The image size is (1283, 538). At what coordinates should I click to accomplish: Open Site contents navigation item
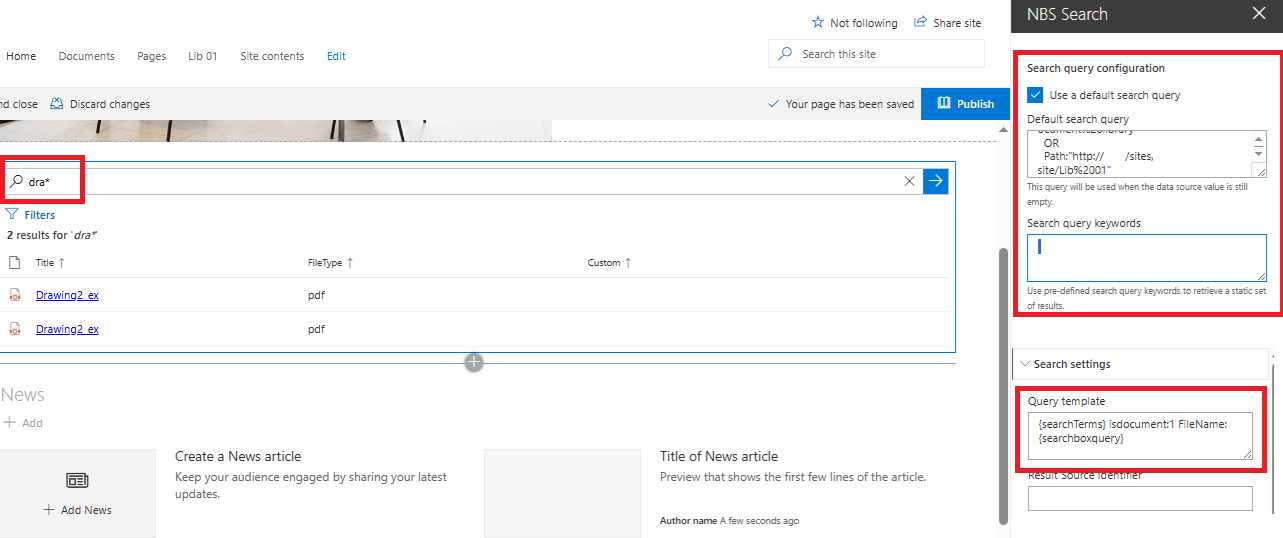pos(272,56)
